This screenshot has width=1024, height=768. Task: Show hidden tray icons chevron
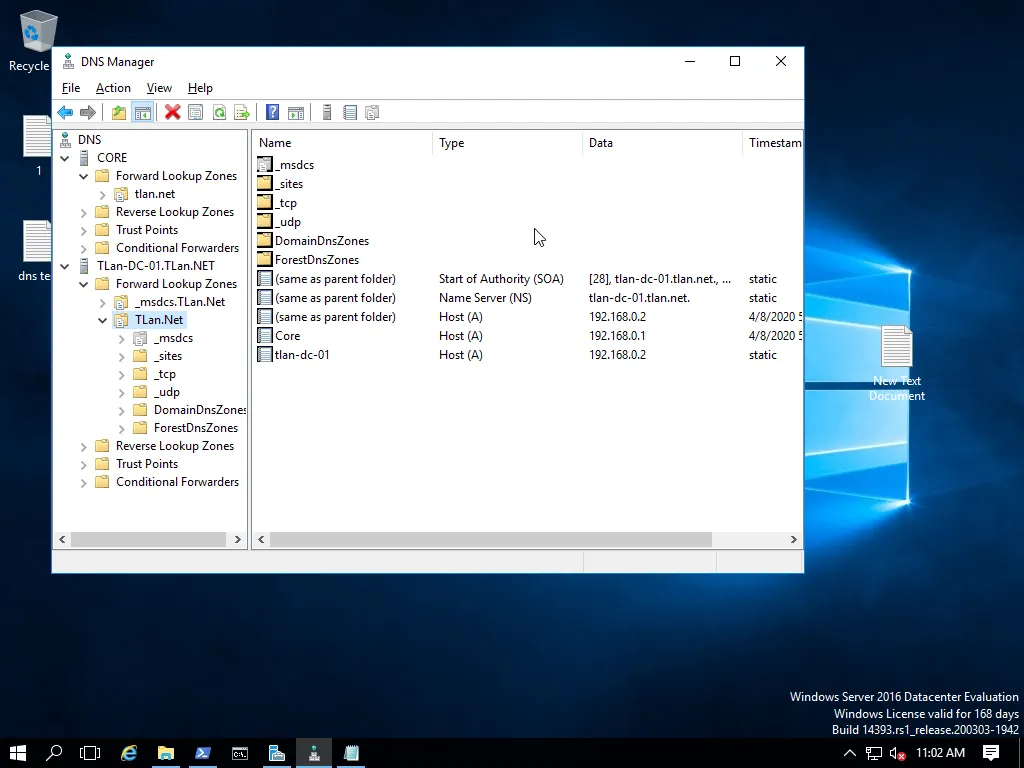[x=850, y=754]
